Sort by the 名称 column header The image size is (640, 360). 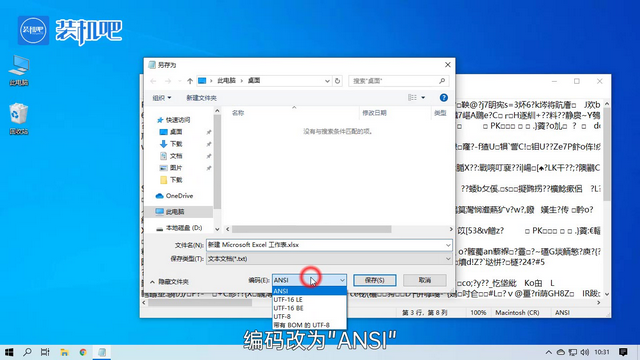click(238, 113)
